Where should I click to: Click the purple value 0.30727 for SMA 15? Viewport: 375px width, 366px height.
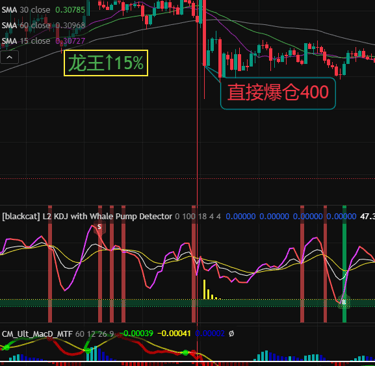coord(70,41)
